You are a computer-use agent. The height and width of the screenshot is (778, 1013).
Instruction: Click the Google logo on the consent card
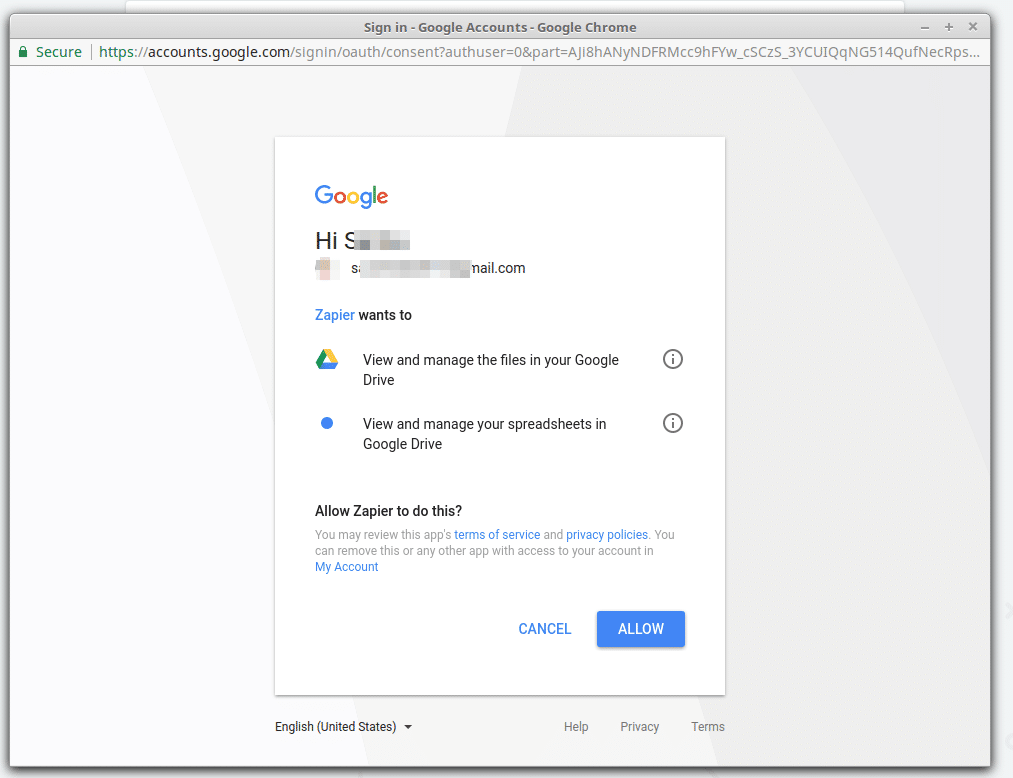click(x=351, y=196)
